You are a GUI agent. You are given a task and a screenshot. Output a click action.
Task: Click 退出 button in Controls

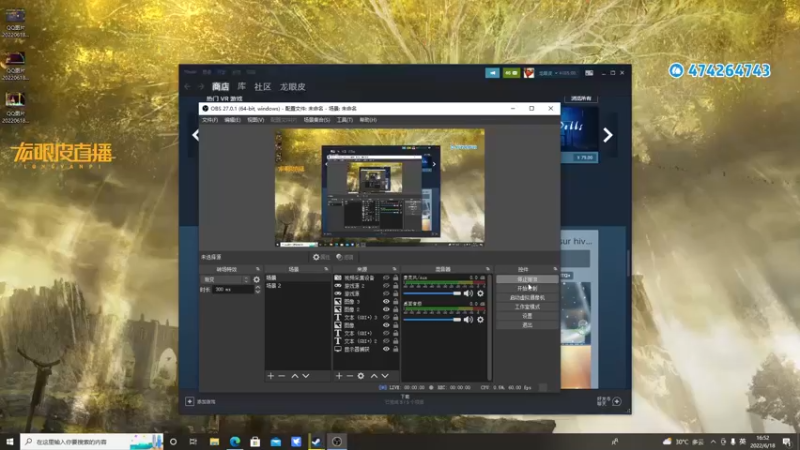point(527,325)
